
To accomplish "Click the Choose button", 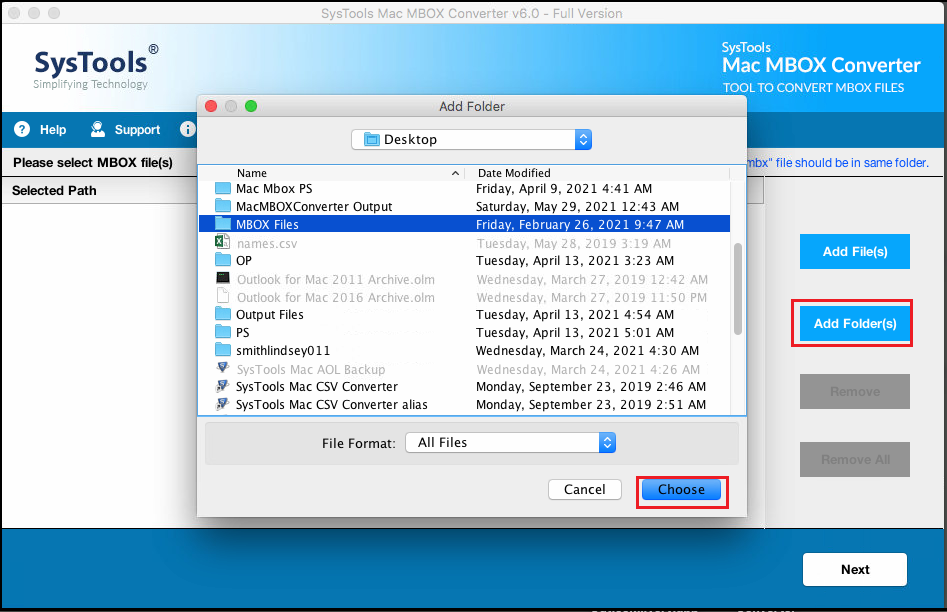I will pos(681,489).
